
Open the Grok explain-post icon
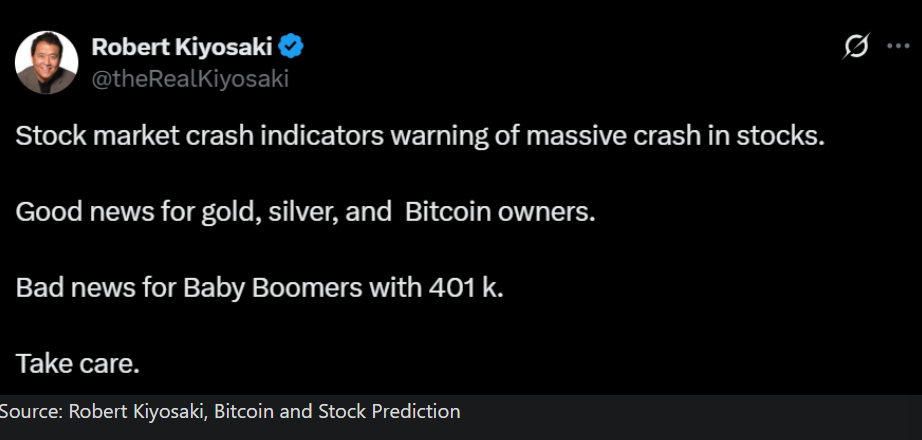[x=856, y=46]
